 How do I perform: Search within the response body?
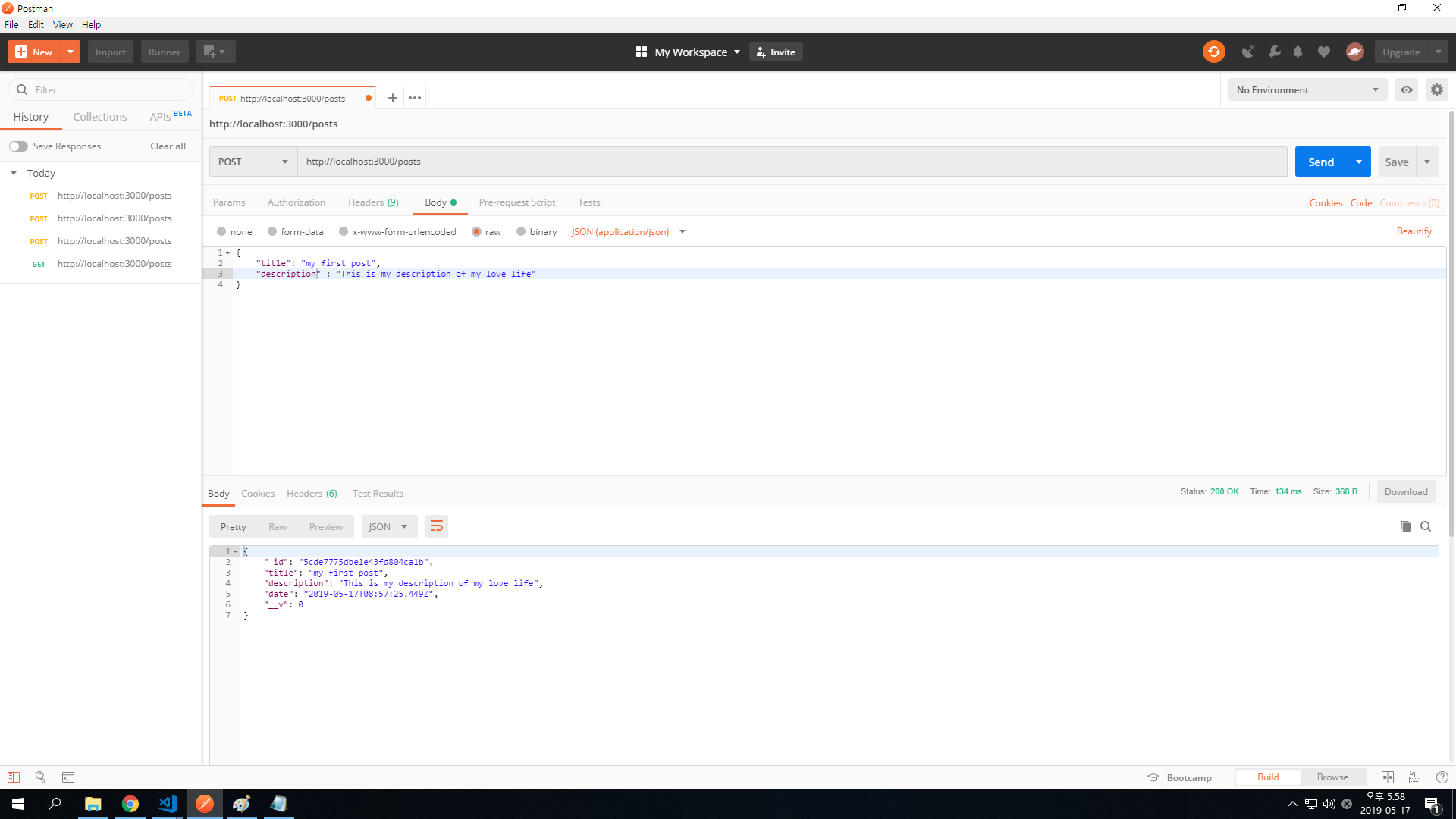[1426, 526]
